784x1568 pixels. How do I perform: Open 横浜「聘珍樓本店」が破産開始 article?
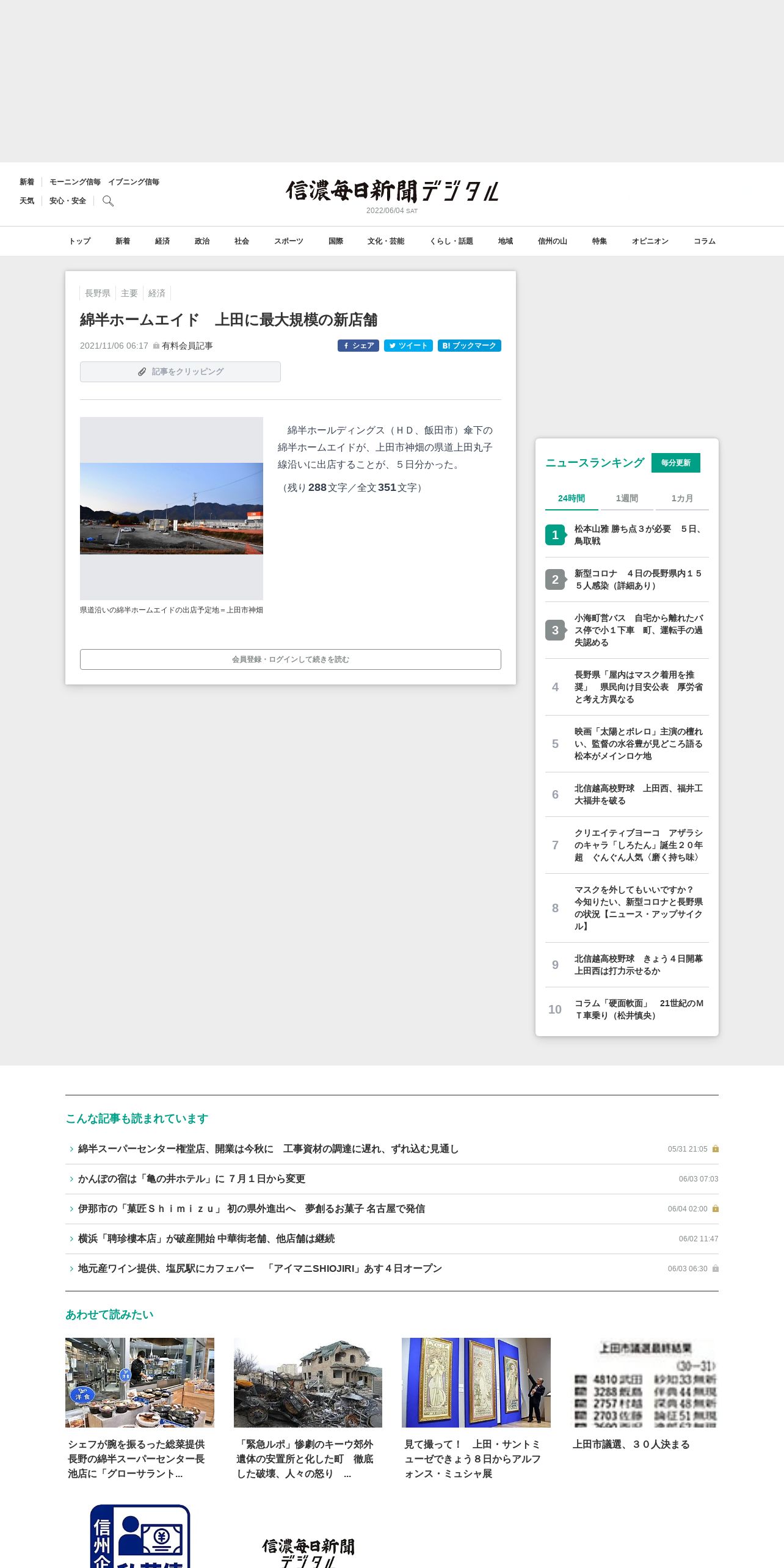pyautogui.click(x=206, y=1239)
